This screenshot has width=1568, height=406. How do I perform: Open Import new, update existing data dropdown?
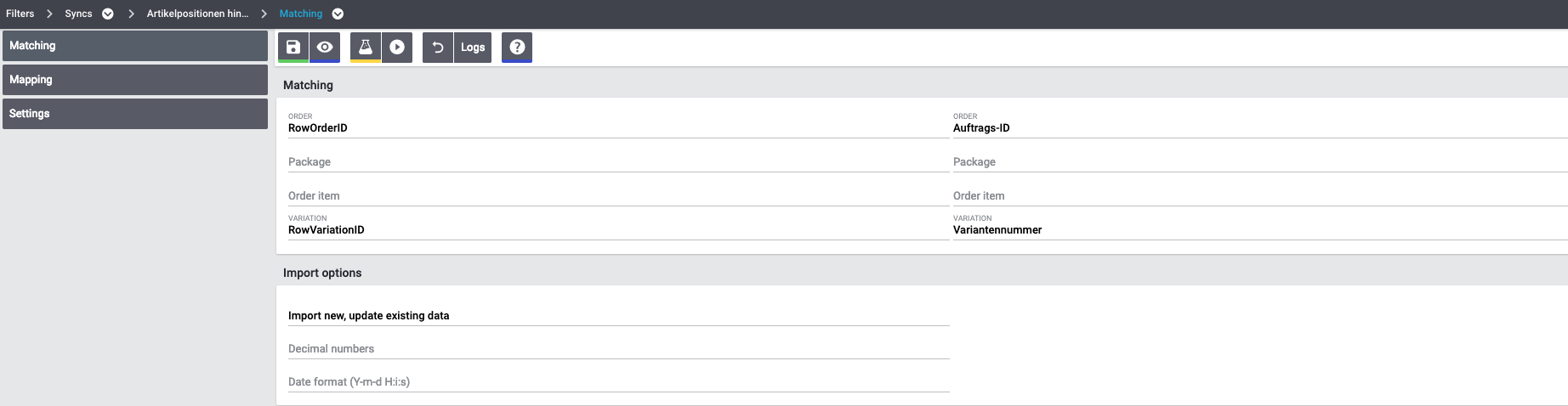[x=617, y=315]
